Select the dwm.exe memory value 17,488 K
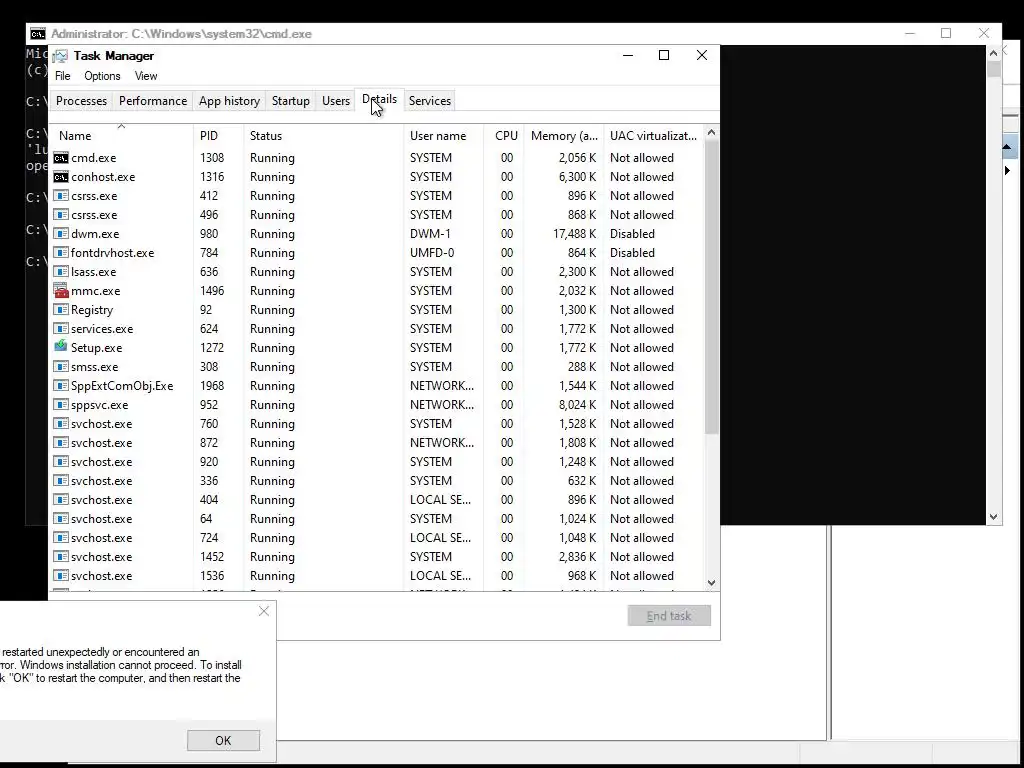Viewport: 1024px width, 768px height. [x=574, y=234]
